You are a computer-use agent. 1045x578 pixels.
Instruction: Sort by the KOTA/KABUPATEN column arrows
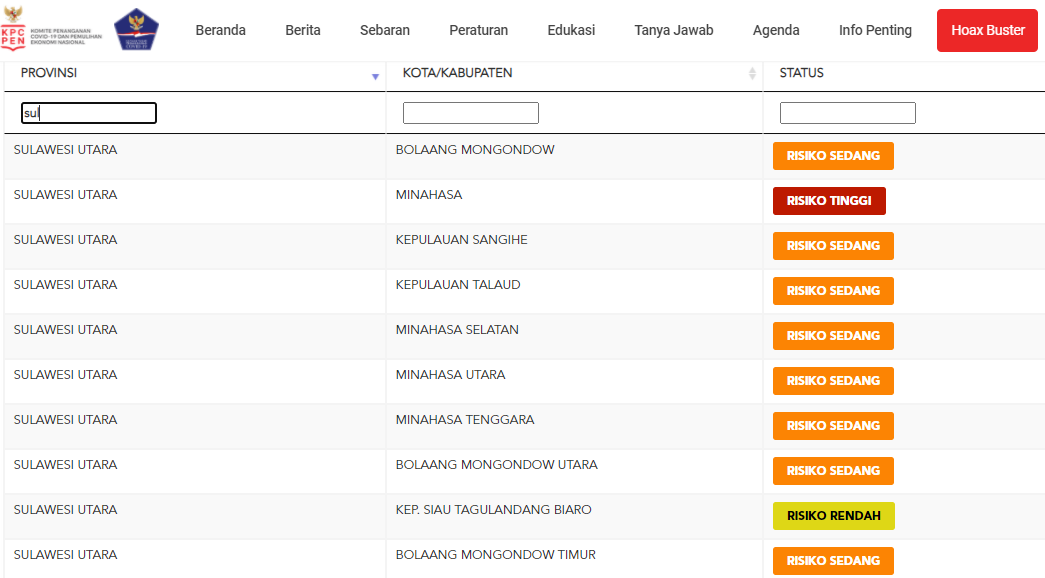pyautogui.click(x=752, y=73)
